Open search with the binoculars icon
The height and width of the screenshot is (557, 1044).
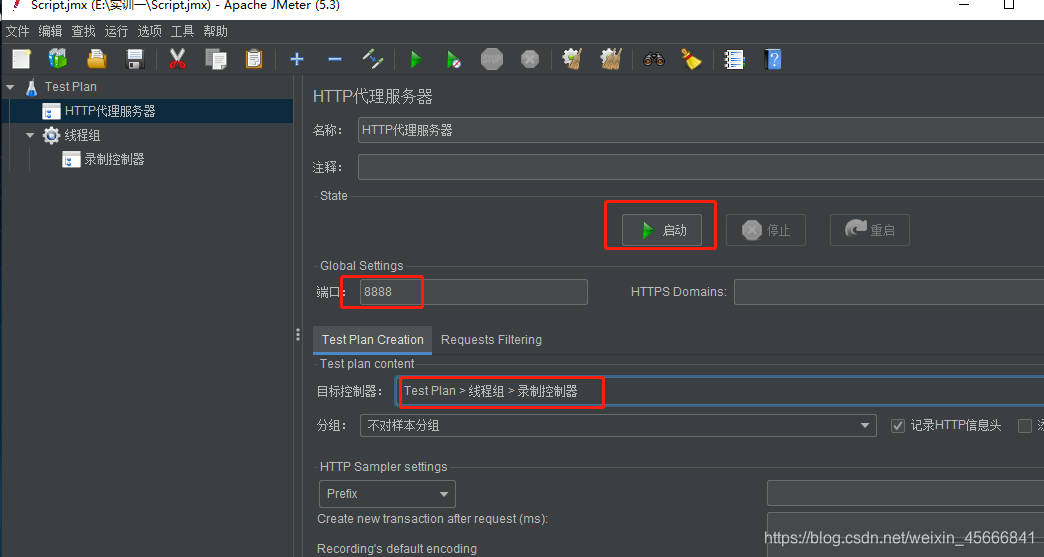tap(654, 59)
